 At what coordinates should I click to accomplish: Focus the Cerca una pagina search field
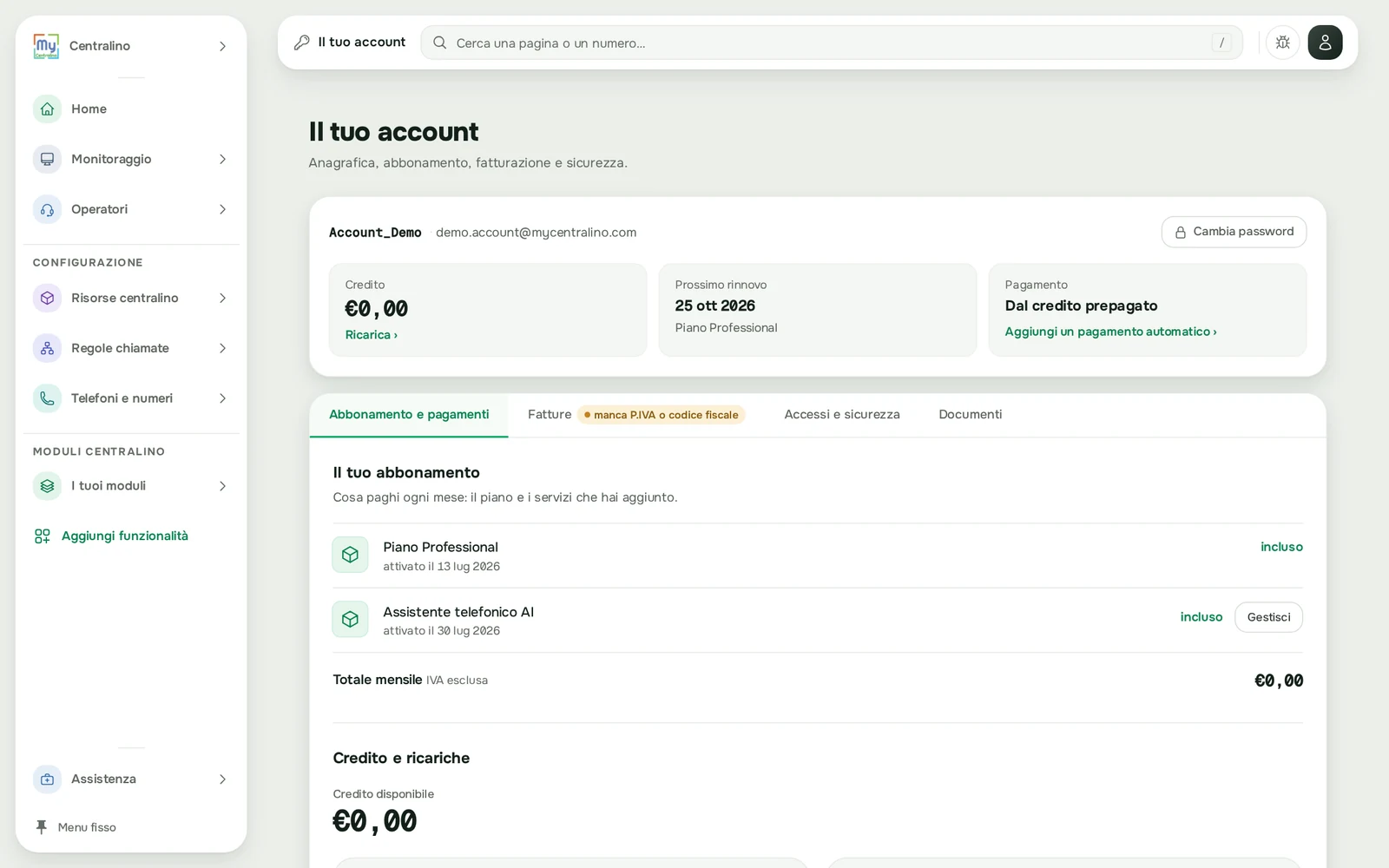[832, 43]
